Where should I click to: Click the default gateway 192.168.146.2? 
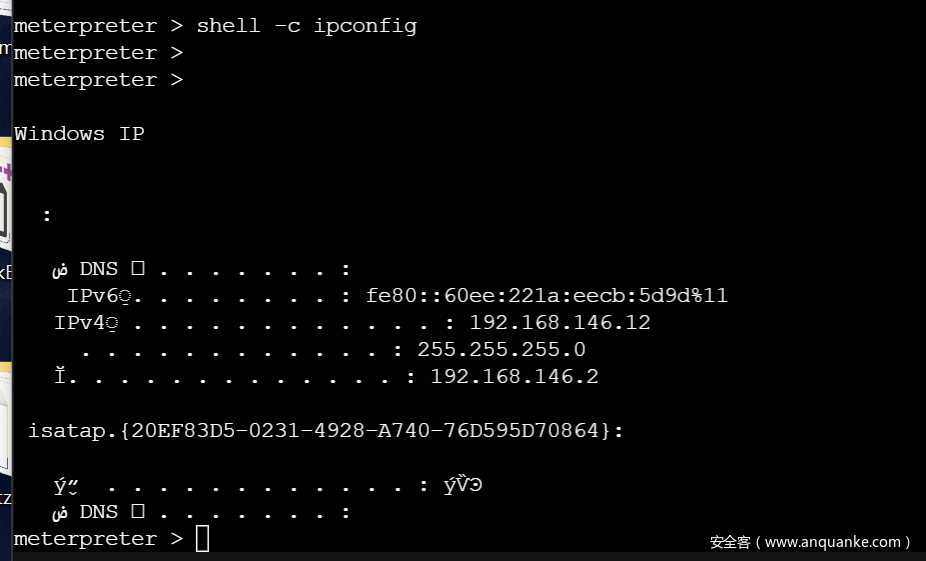(514, 377)
